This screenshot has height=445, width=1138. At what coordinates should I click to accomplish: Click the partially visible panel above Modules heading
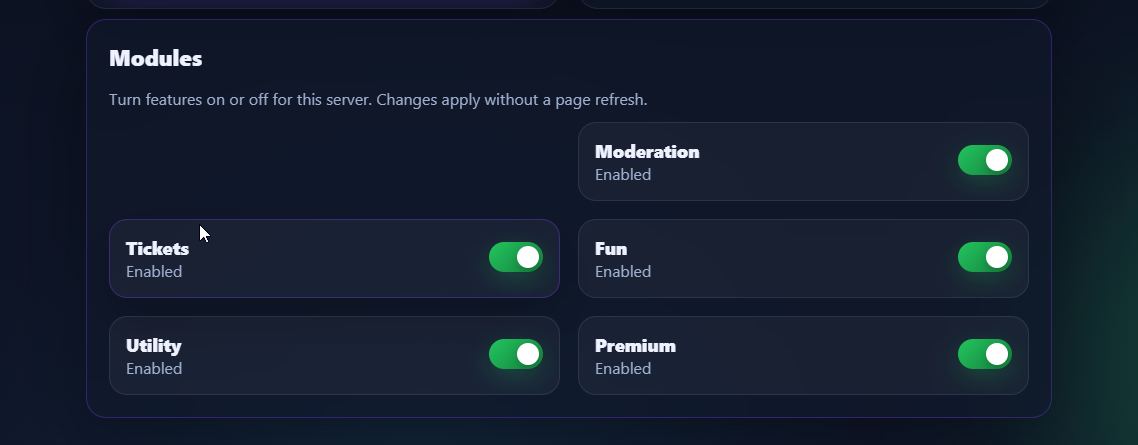pos(322,4)
